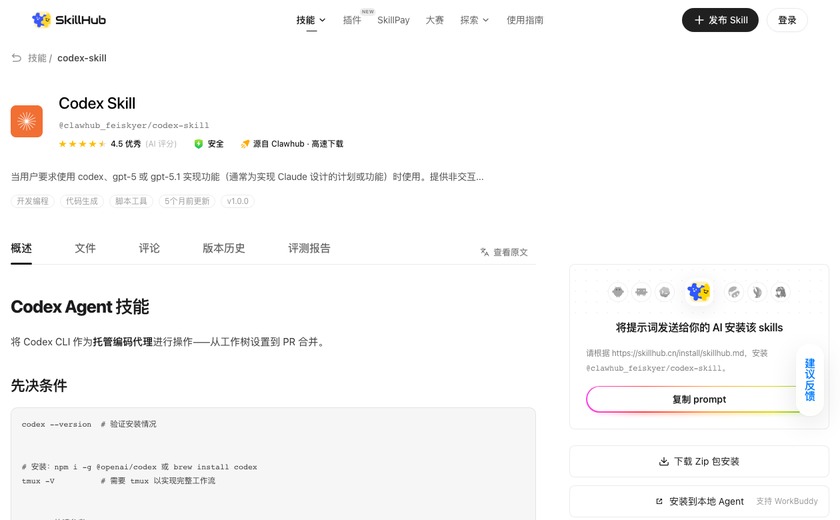Screen dimensions: 840x520
Task: Click the 支持 WorkBuddy label
Action: click(x=787, y=501)
